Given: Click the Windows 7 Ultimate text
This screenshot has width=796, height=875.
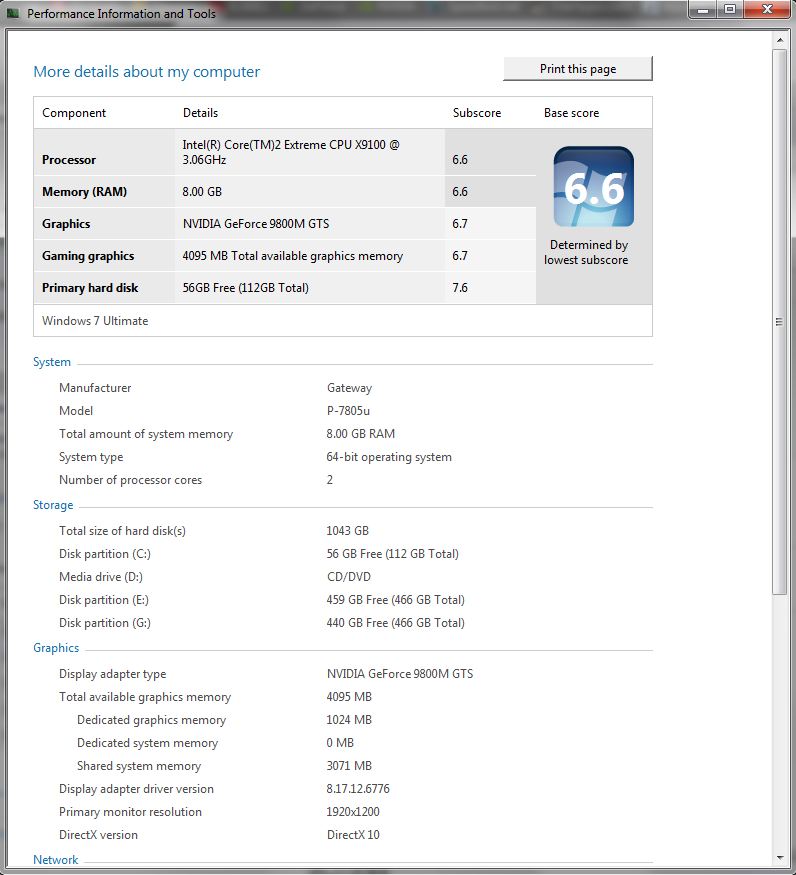Looking at the screenshot, I should click(95, 321).
